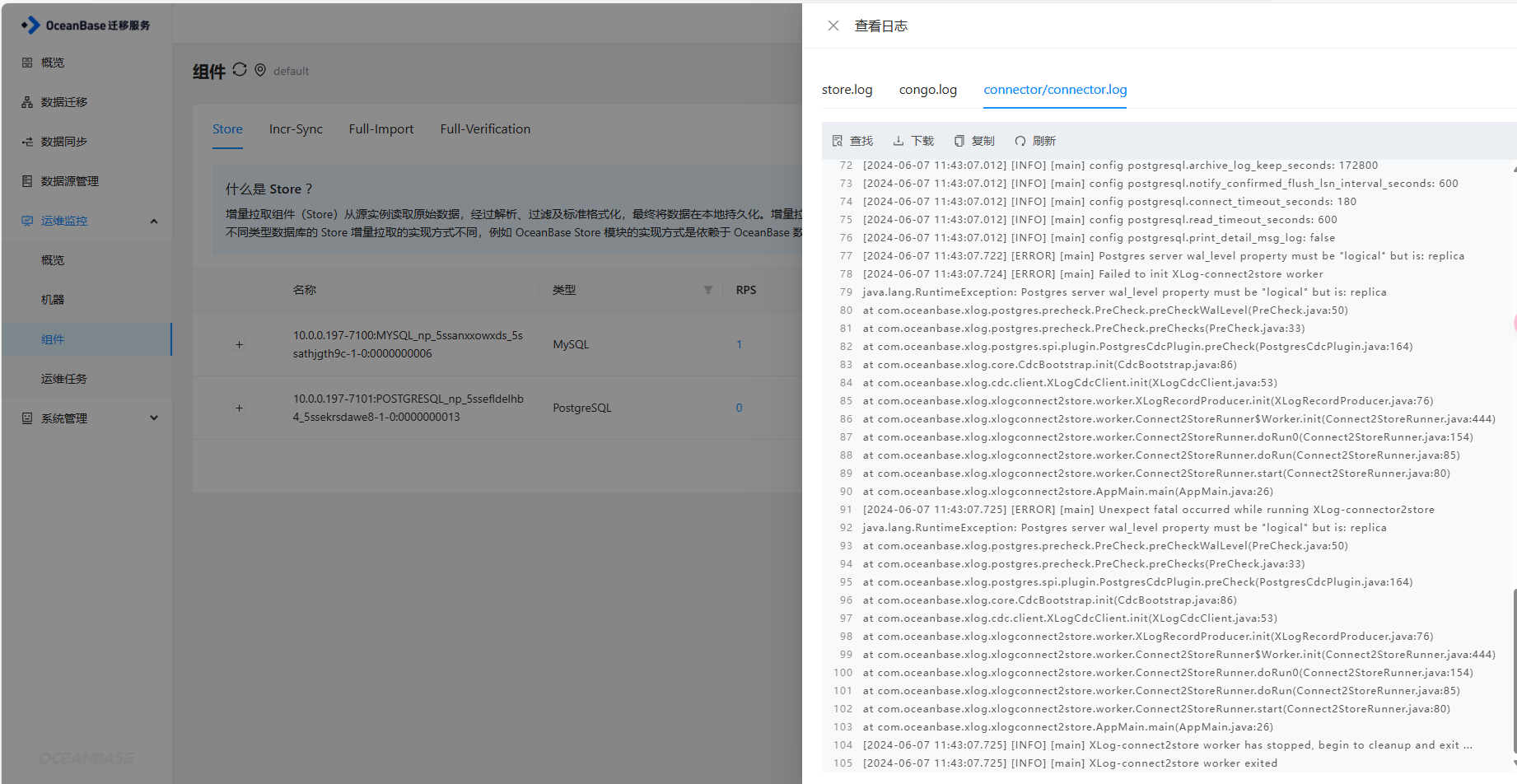The width and height of the screenshot is (1517, 784).
Task: Click RPS value 1 for MySQL
Action: pos(739,344)
